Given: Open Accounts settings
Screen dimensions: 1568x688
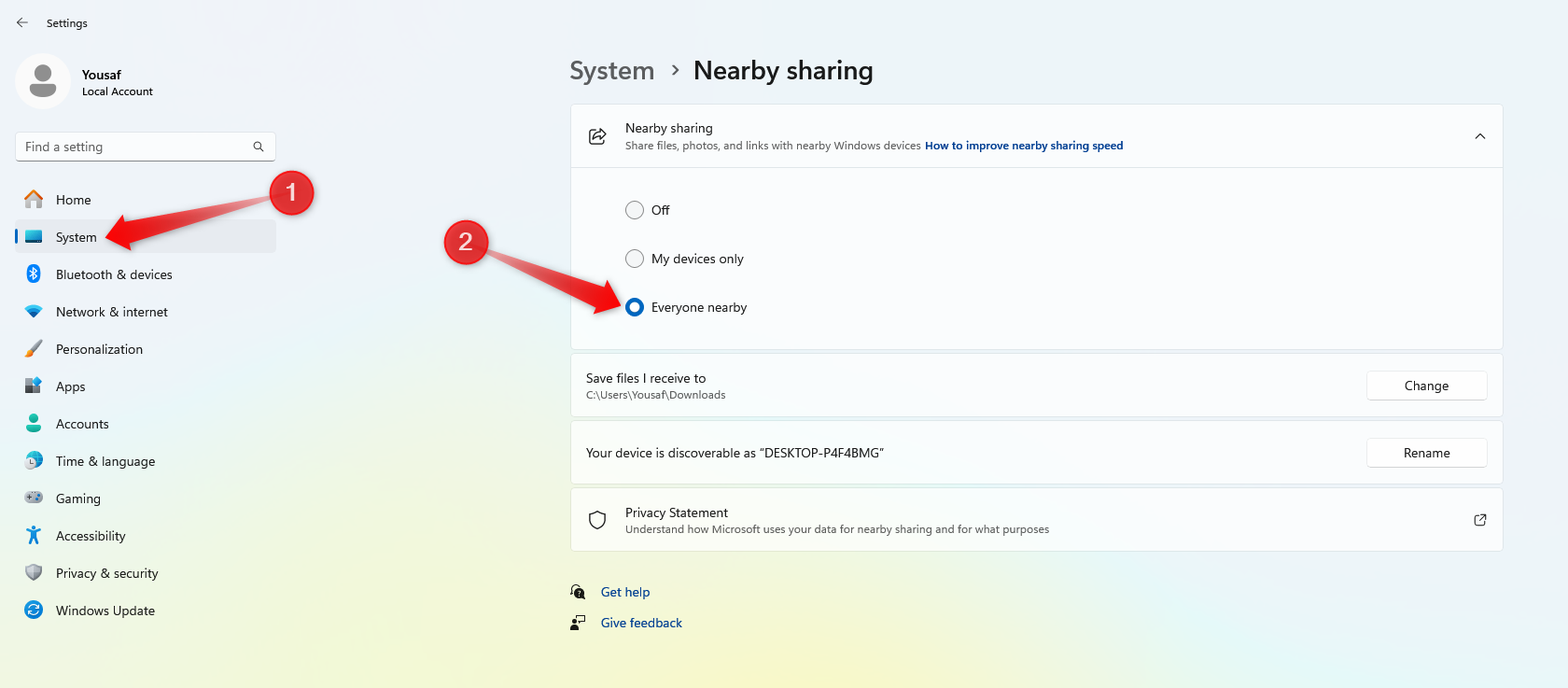Looking at the screenshot, I should 146,424.
